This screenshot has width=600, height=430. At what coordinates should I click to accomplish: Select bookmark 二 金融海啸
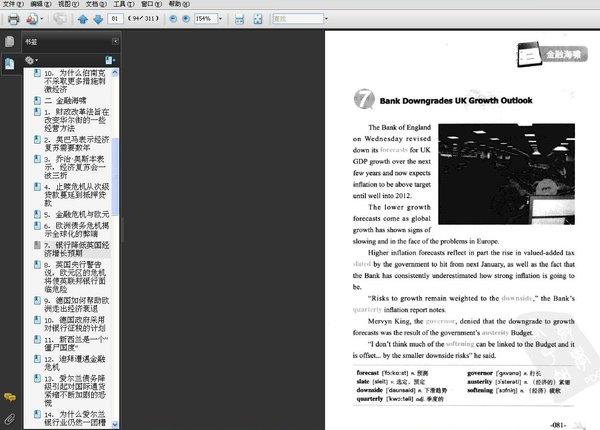click(x=65, y=101)
